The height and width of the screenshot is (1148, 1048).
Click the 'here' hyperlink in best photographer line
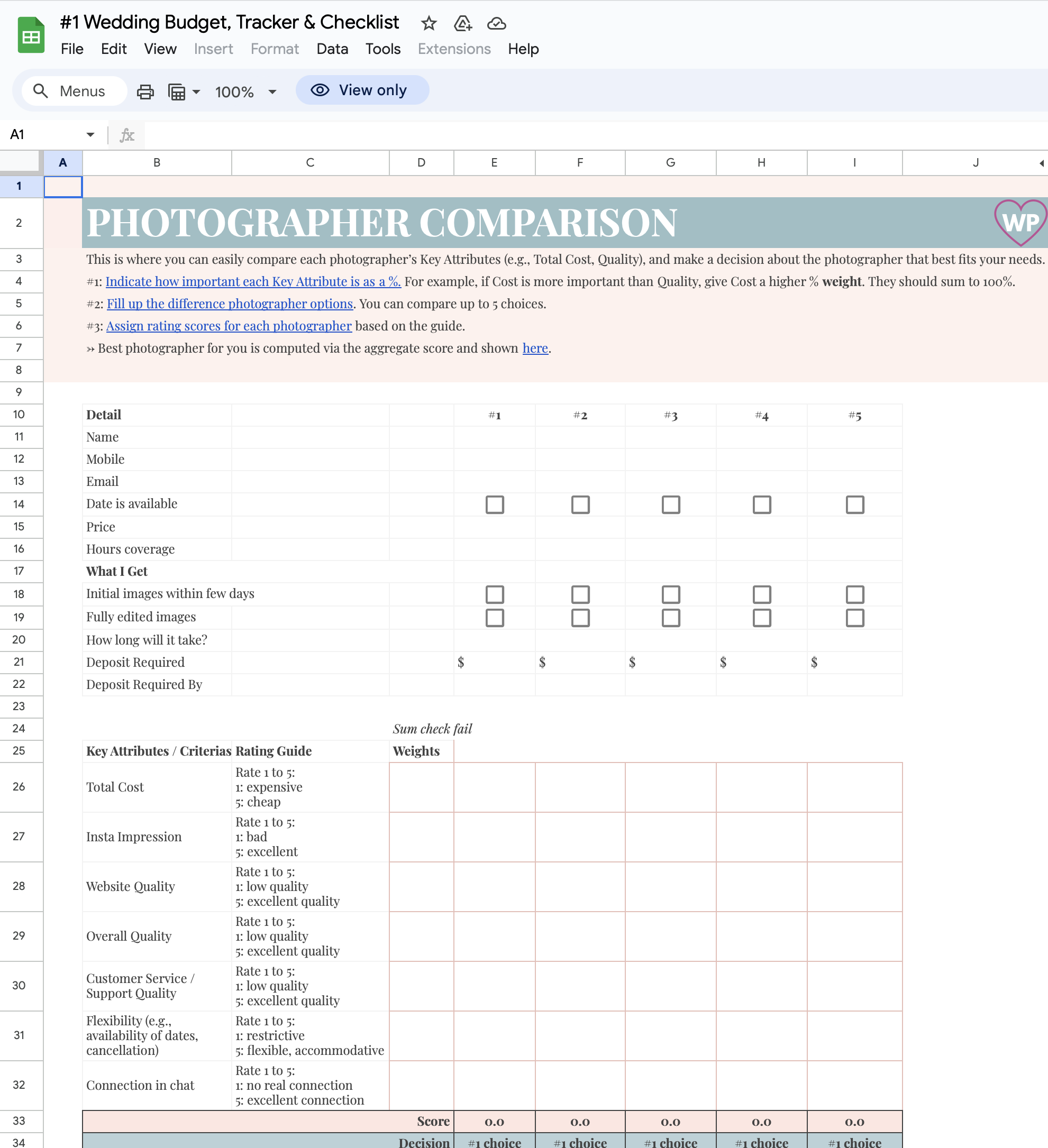coord(535,348)
